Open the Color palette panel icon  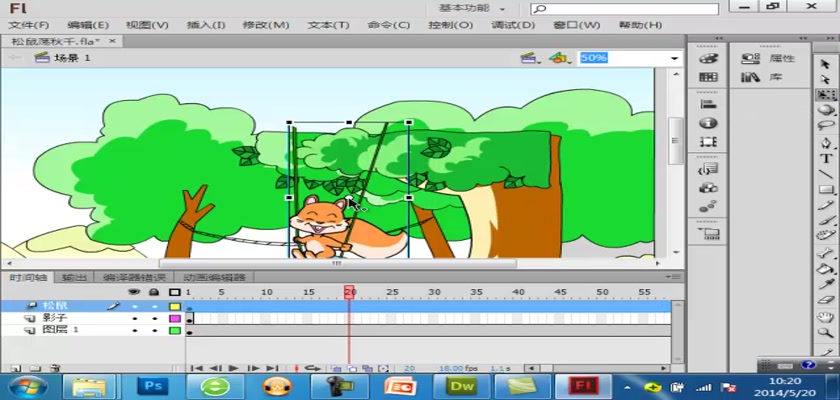[x=708, y=58]
